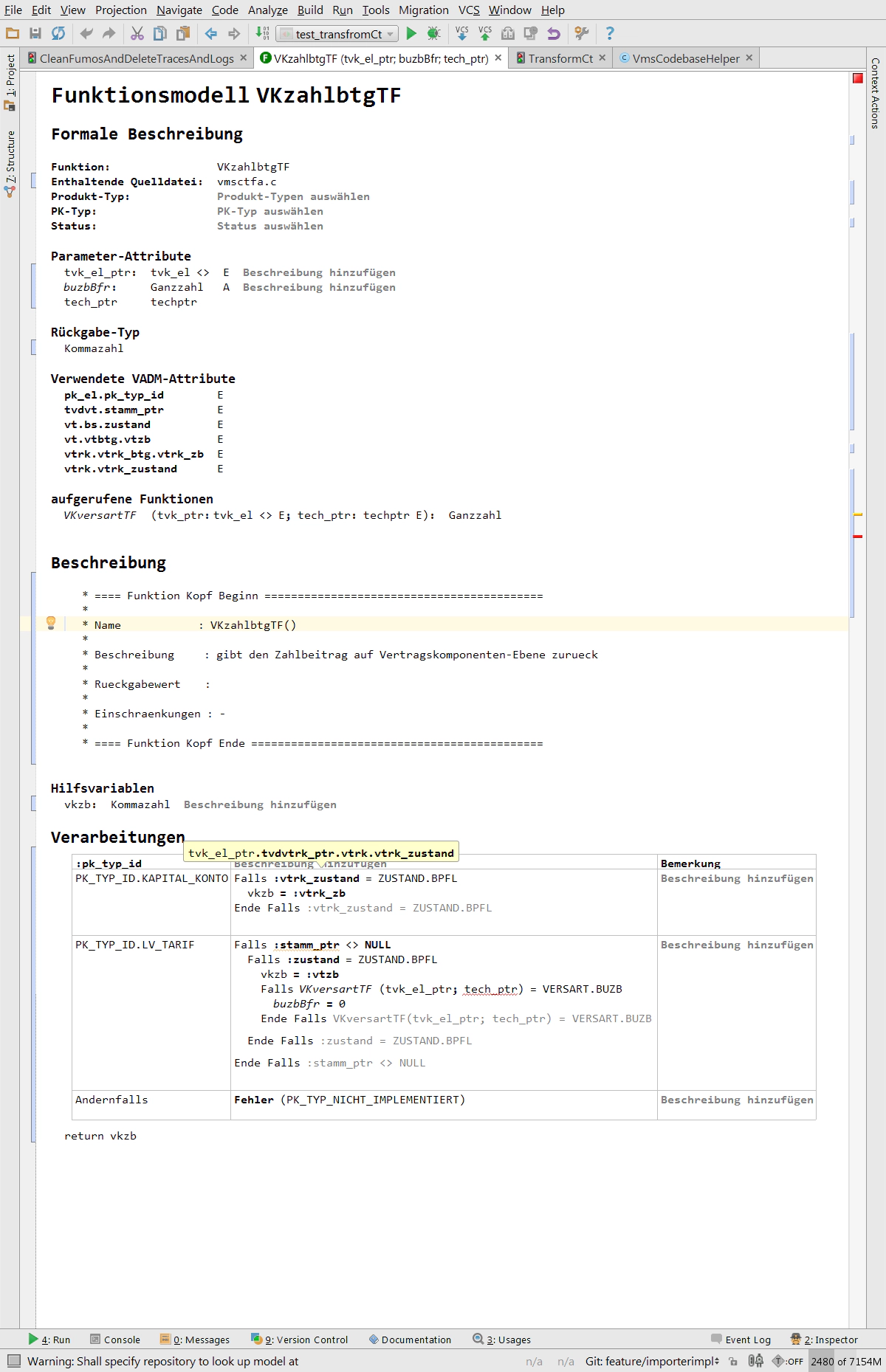Screen dimensions: 886x1372
Task: Open the Run tool window
Action: (x=49, y=1340)
